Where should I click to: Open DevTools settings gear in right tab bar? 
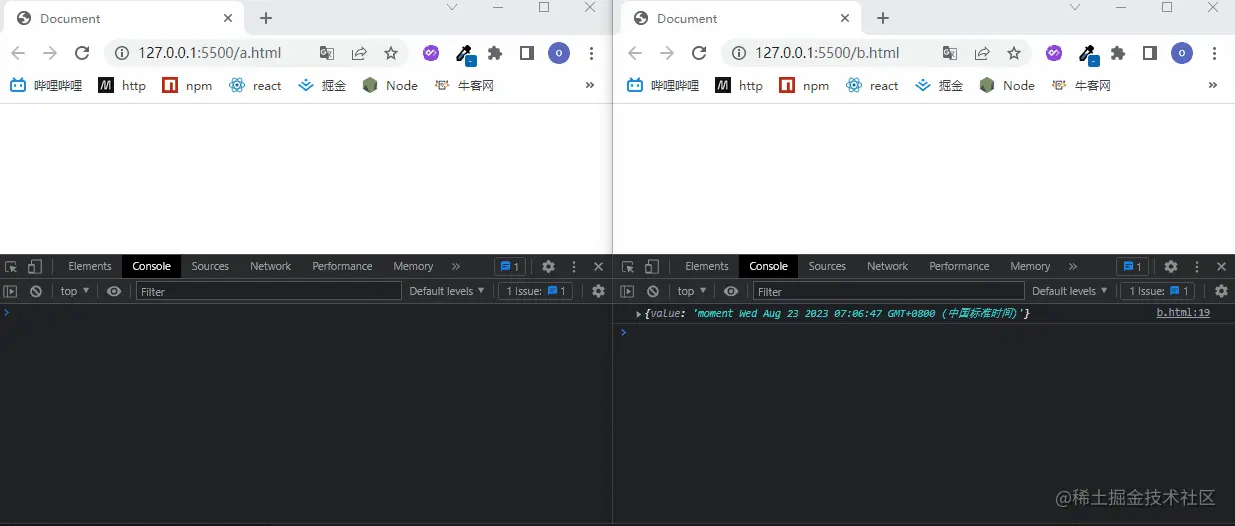click(x=1171, y=266)
